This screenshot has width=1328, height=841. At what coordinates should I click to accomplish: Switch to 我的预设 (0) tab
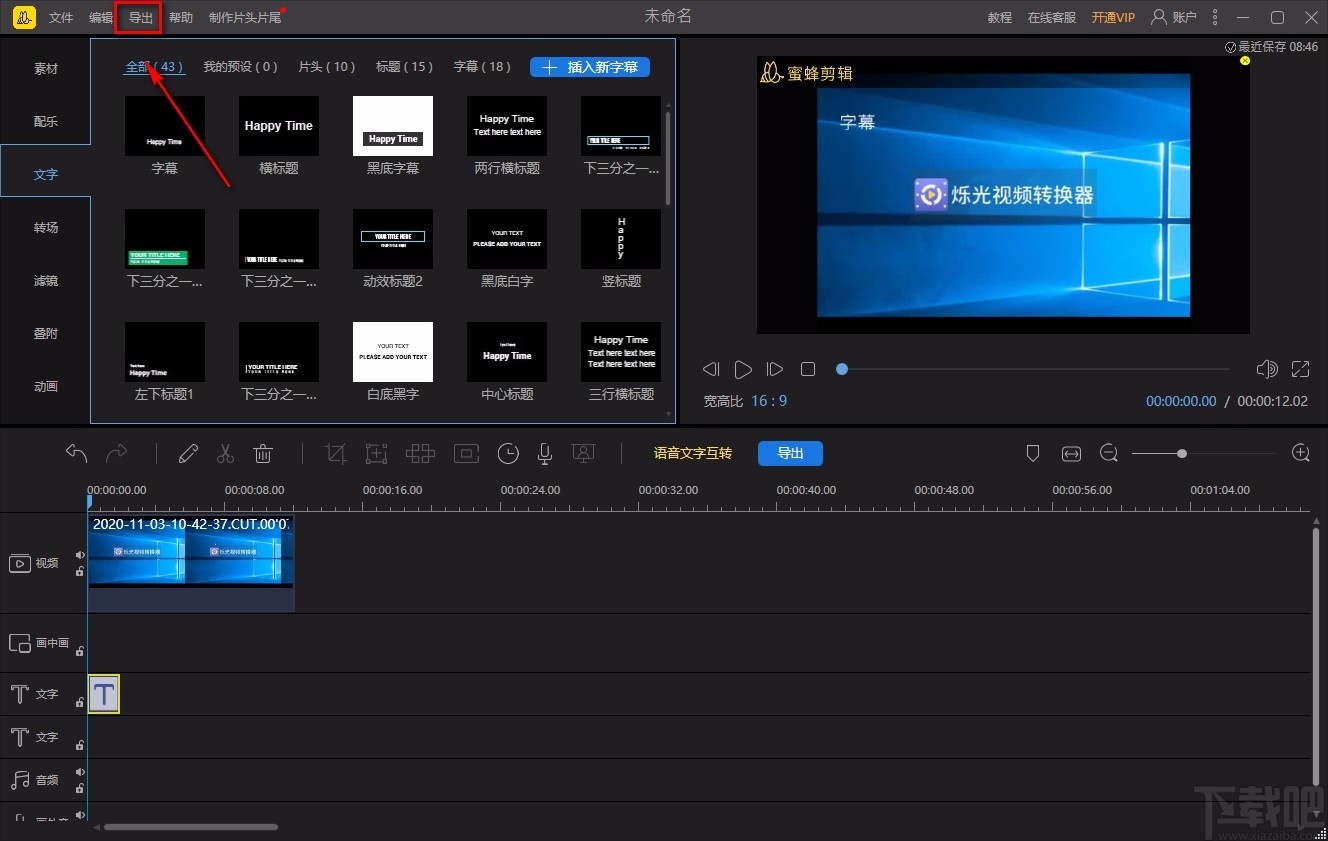coord(241,67)
